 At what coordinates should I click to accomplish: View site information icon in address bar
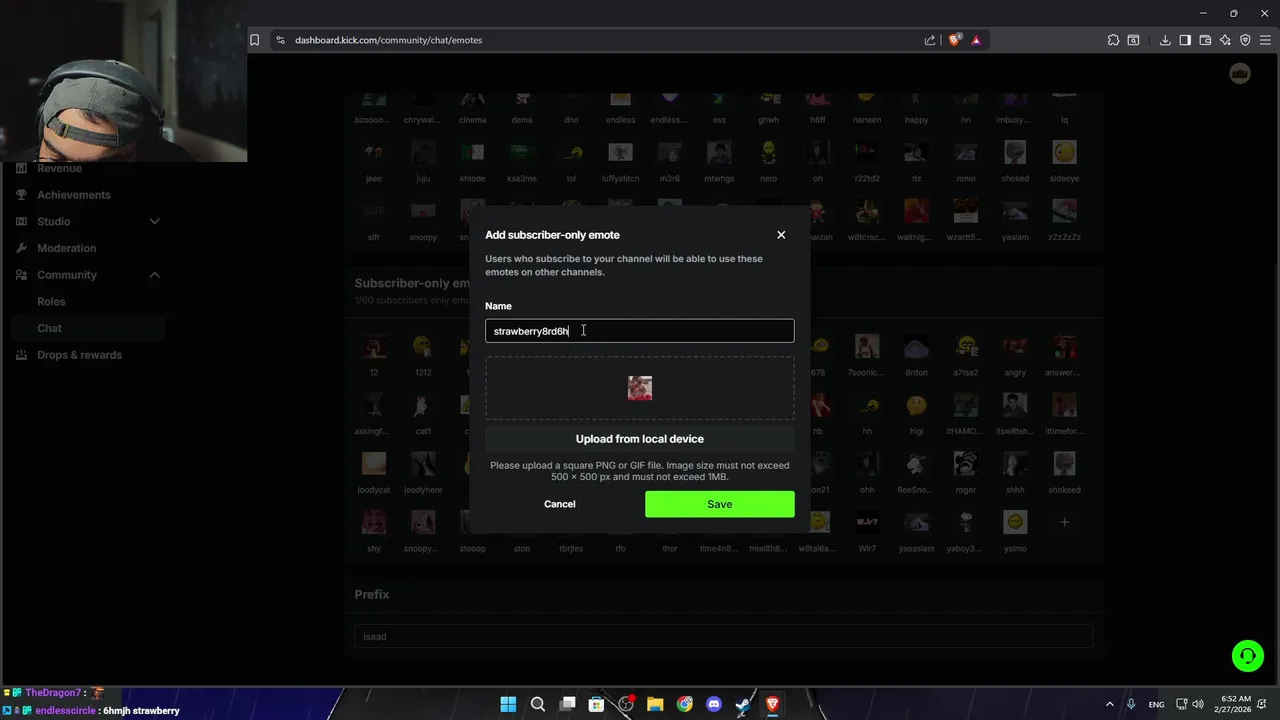tap(280, 40)
